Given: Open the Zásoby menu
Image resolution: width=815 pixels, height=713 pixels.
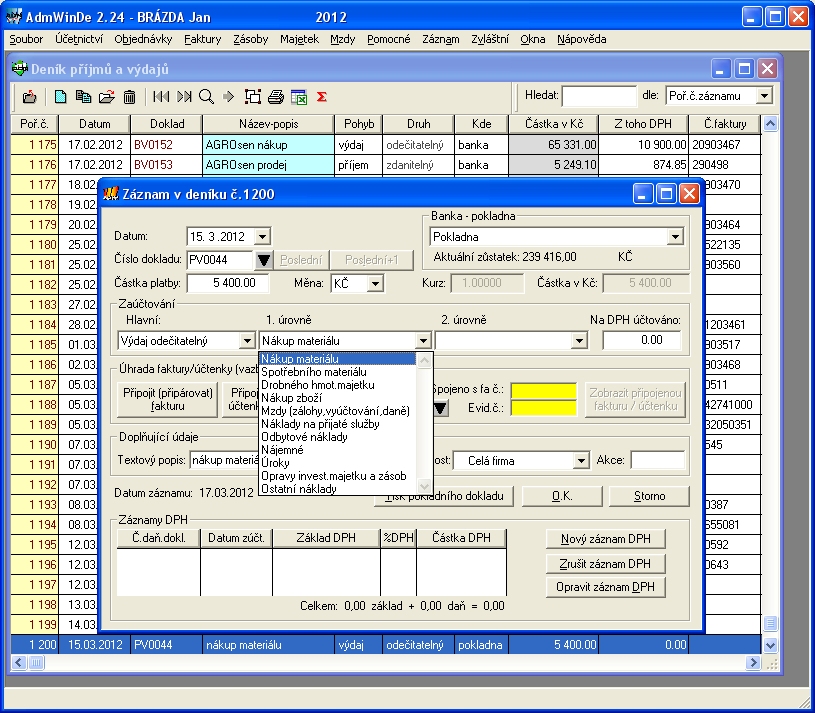Looking at the screenshot, I should point(251,39).
